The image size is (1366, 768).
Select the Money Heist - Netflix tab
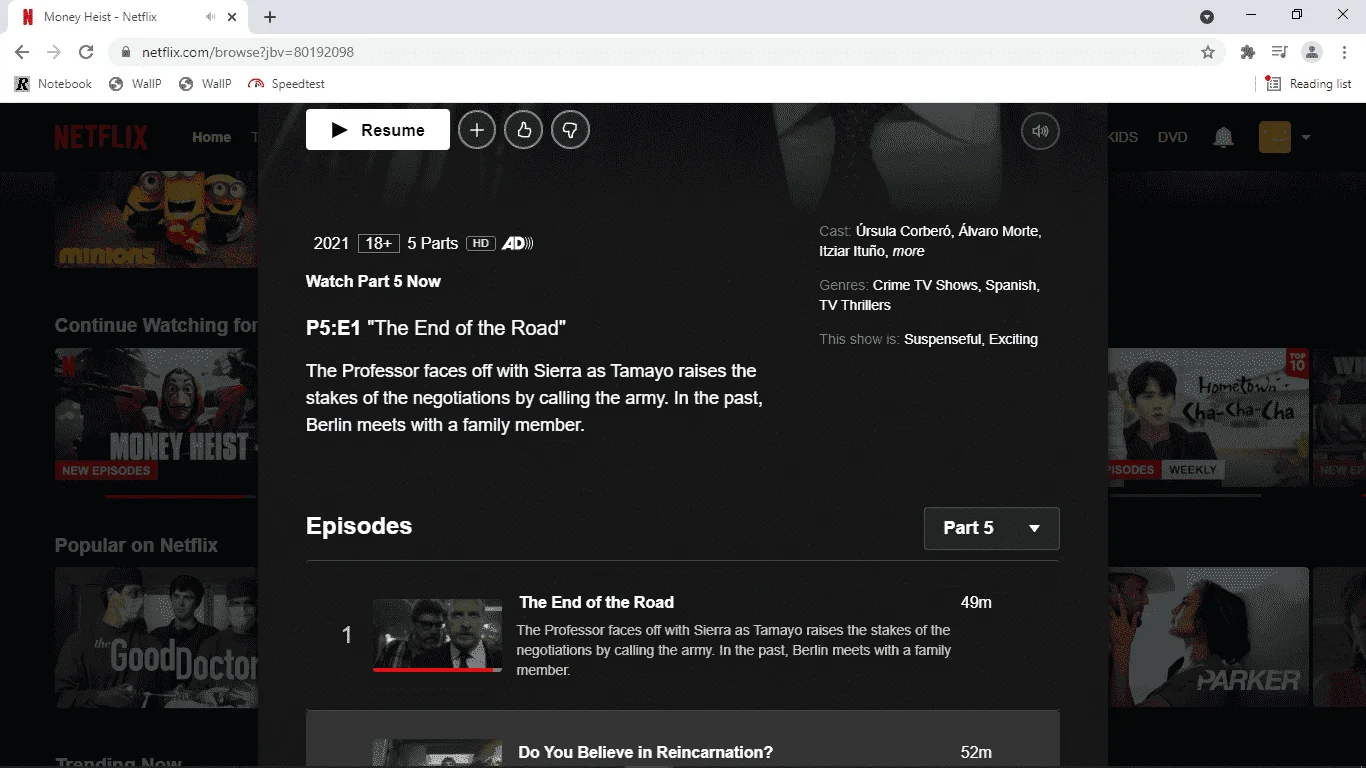pyautogui.click(x=130, y=17)
